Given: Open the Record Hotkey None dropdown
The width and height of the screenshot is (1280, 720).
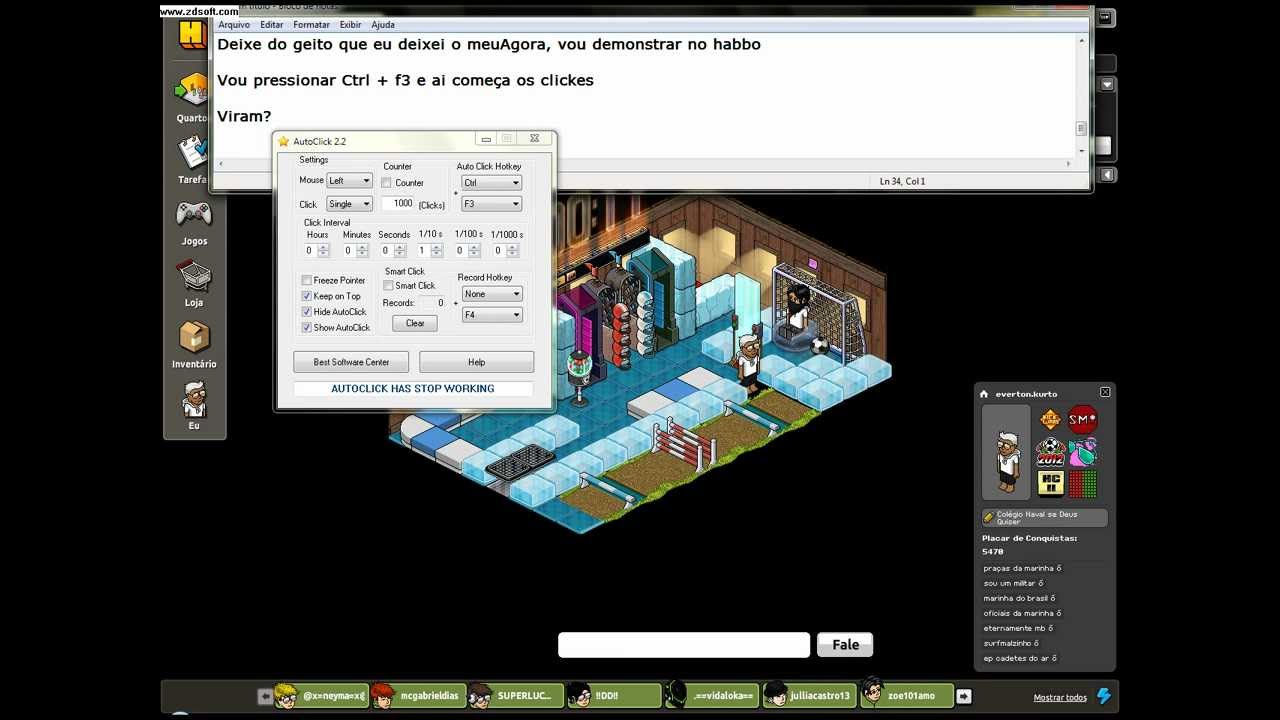Looking at the screenshot, I should (492, 294).
